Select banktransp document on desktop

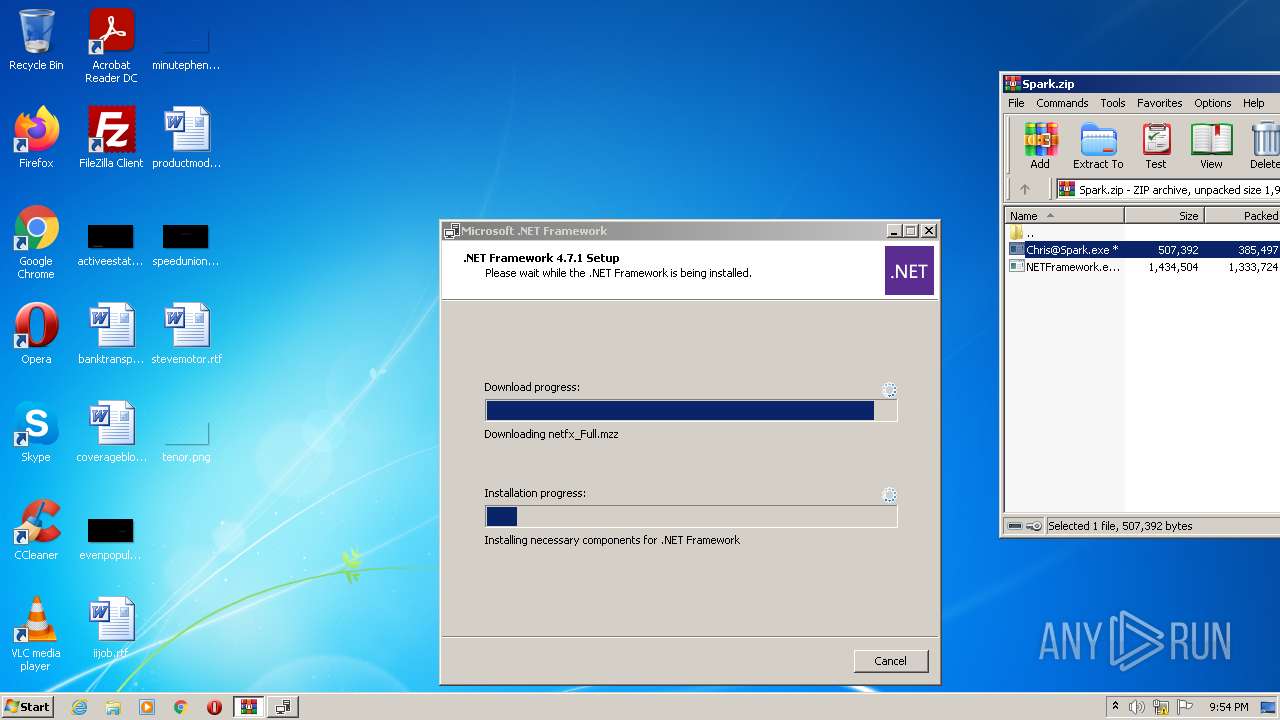(111, 333)
